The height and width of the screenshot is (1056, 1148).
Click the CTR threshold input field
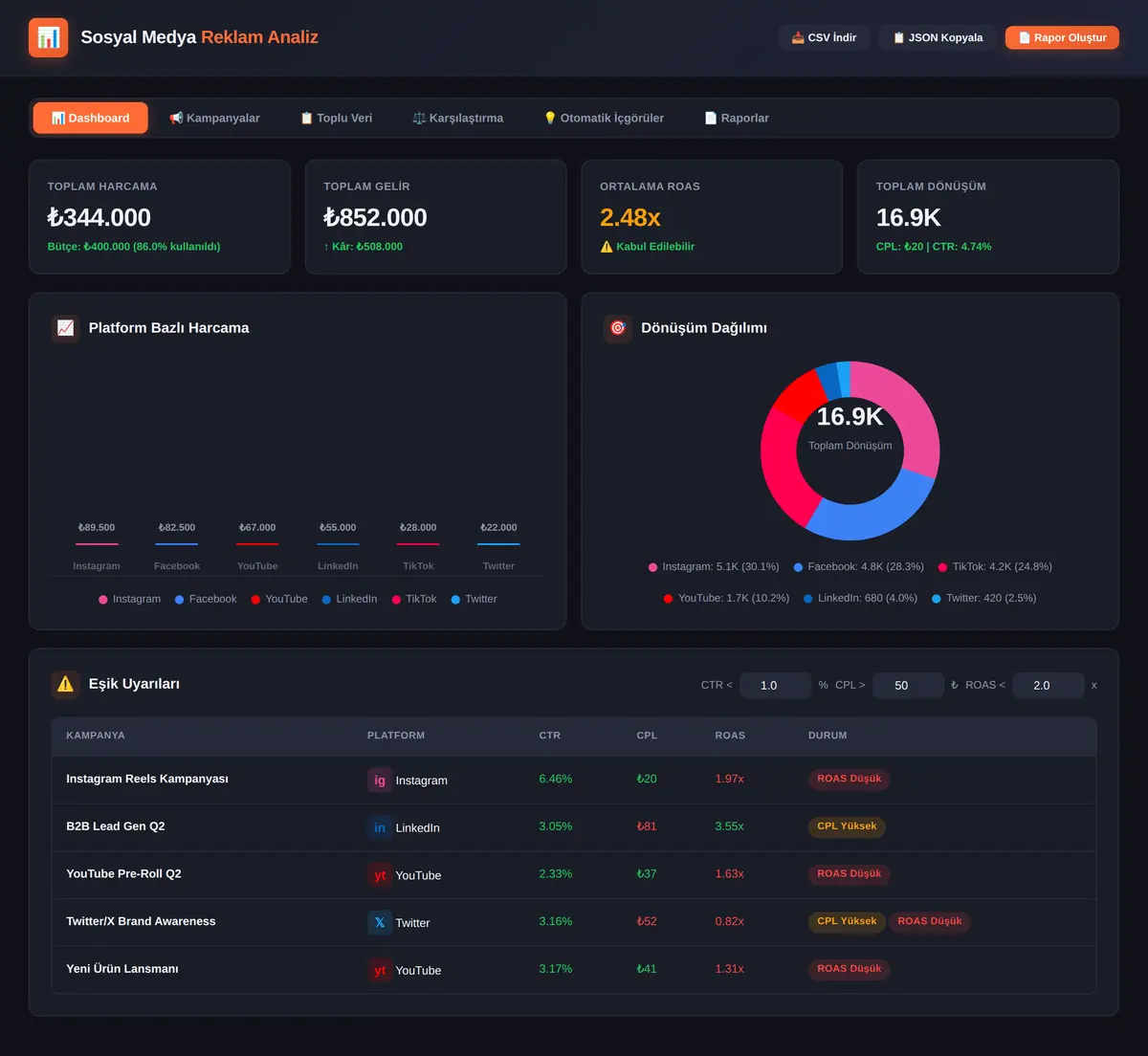775,685
